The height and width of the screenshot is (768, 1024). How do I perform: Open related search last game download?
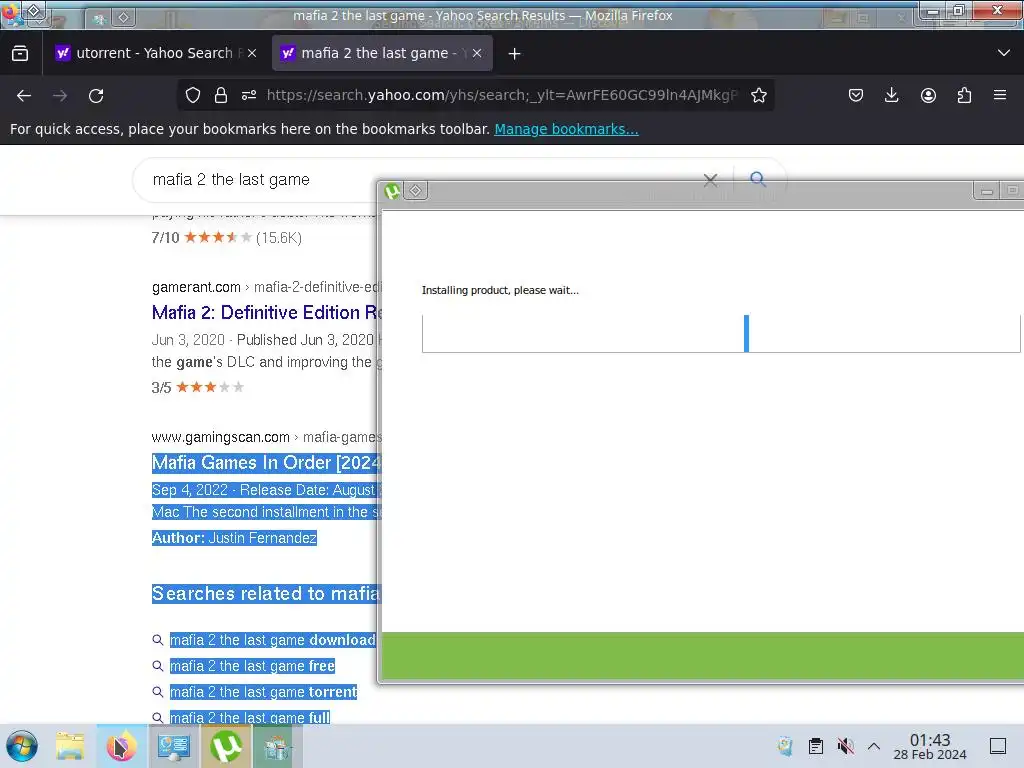click(x=272, y=640)
